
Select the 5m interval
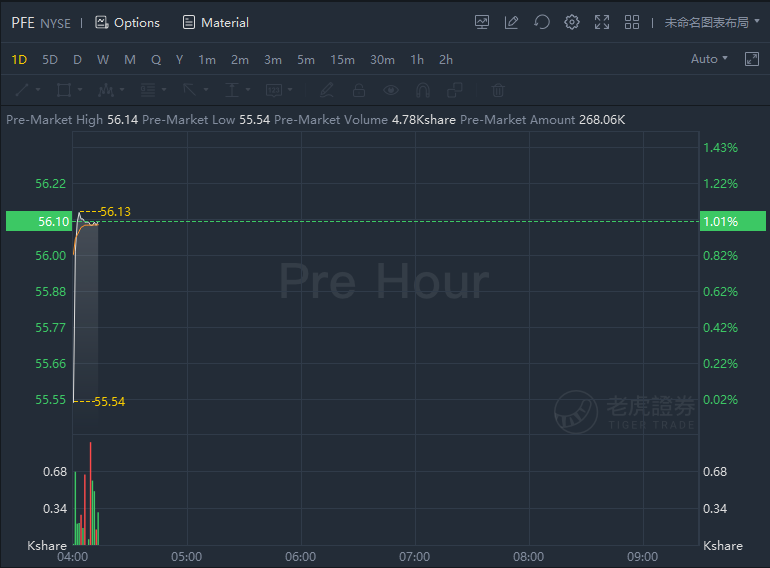pyautogui.click(x=305, y=60)
